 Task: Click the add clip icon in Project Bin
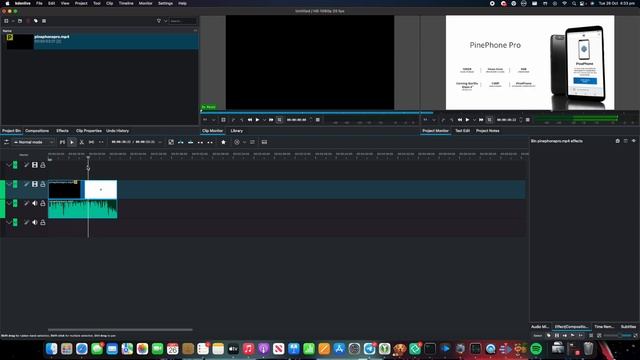coord(6,21)
